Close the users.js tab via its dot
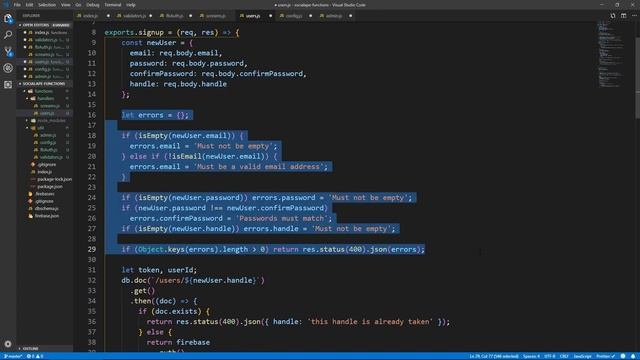 point(270,16)
